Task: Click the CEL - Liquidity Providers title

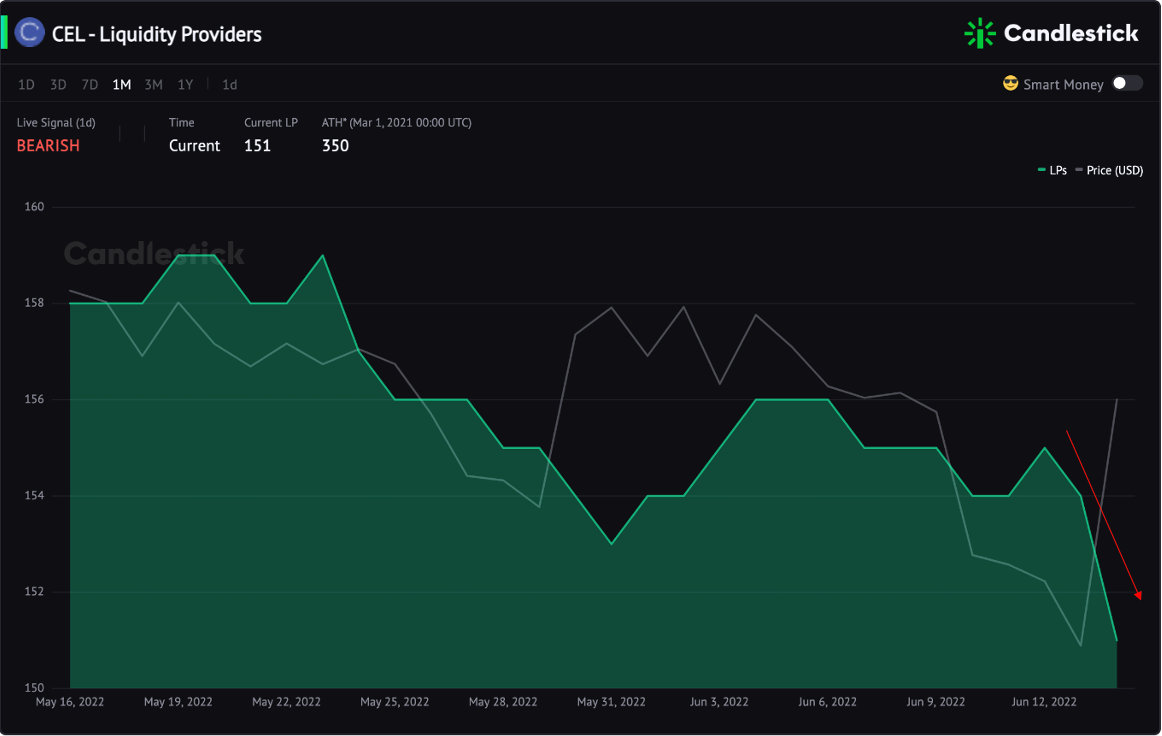Action: (x=156, y=34)
